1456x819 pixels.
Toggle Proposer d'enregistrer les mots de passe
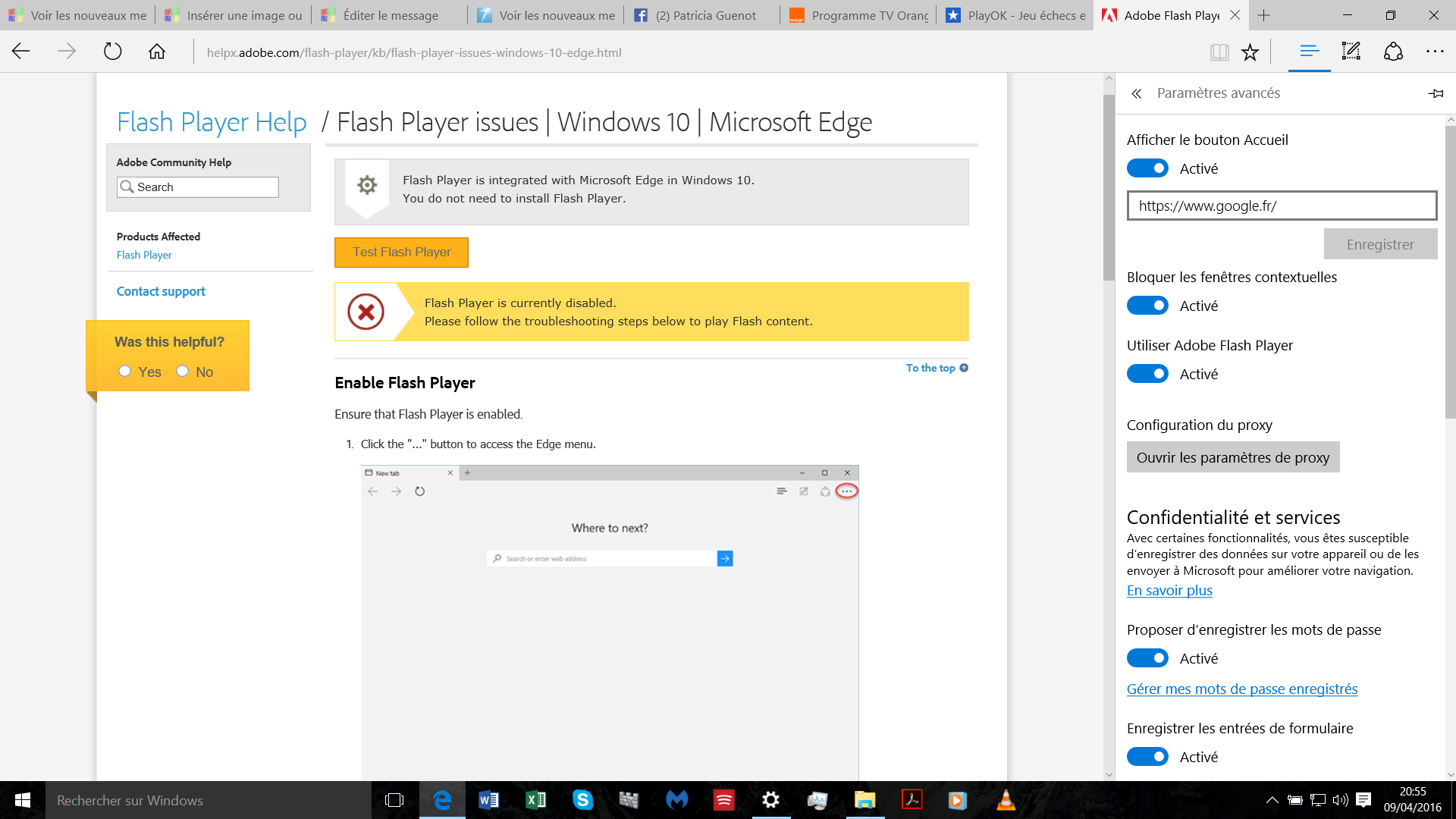tap(1147, 658)
